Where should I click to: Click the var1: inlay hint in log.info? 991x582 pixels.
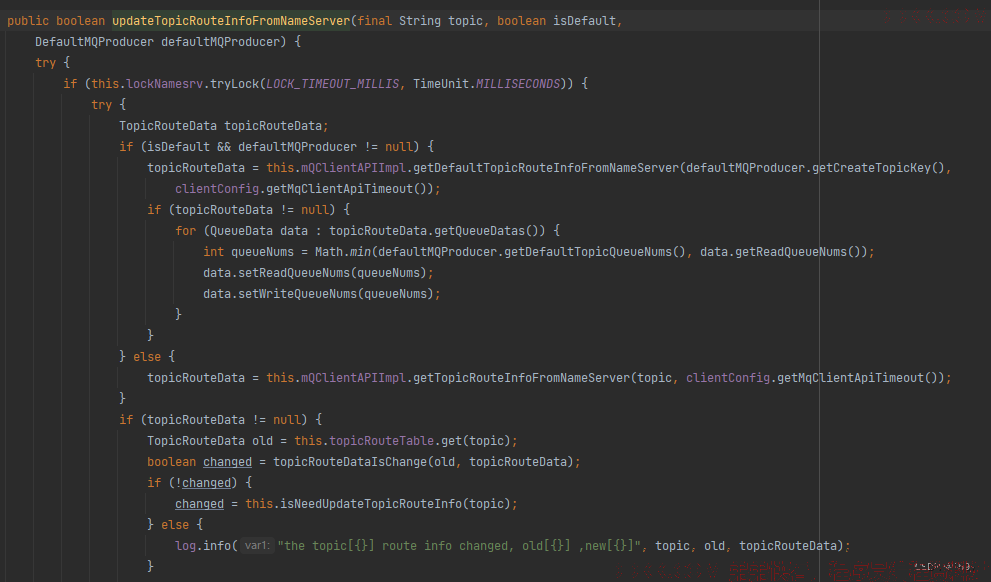tap(257, 545)
